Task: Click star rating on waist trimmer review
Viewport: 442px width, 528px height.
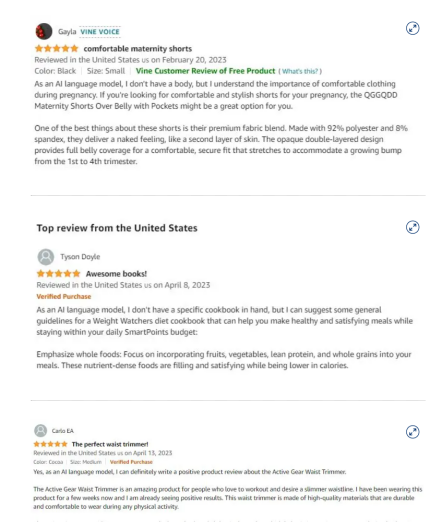Action: [50, 444]
